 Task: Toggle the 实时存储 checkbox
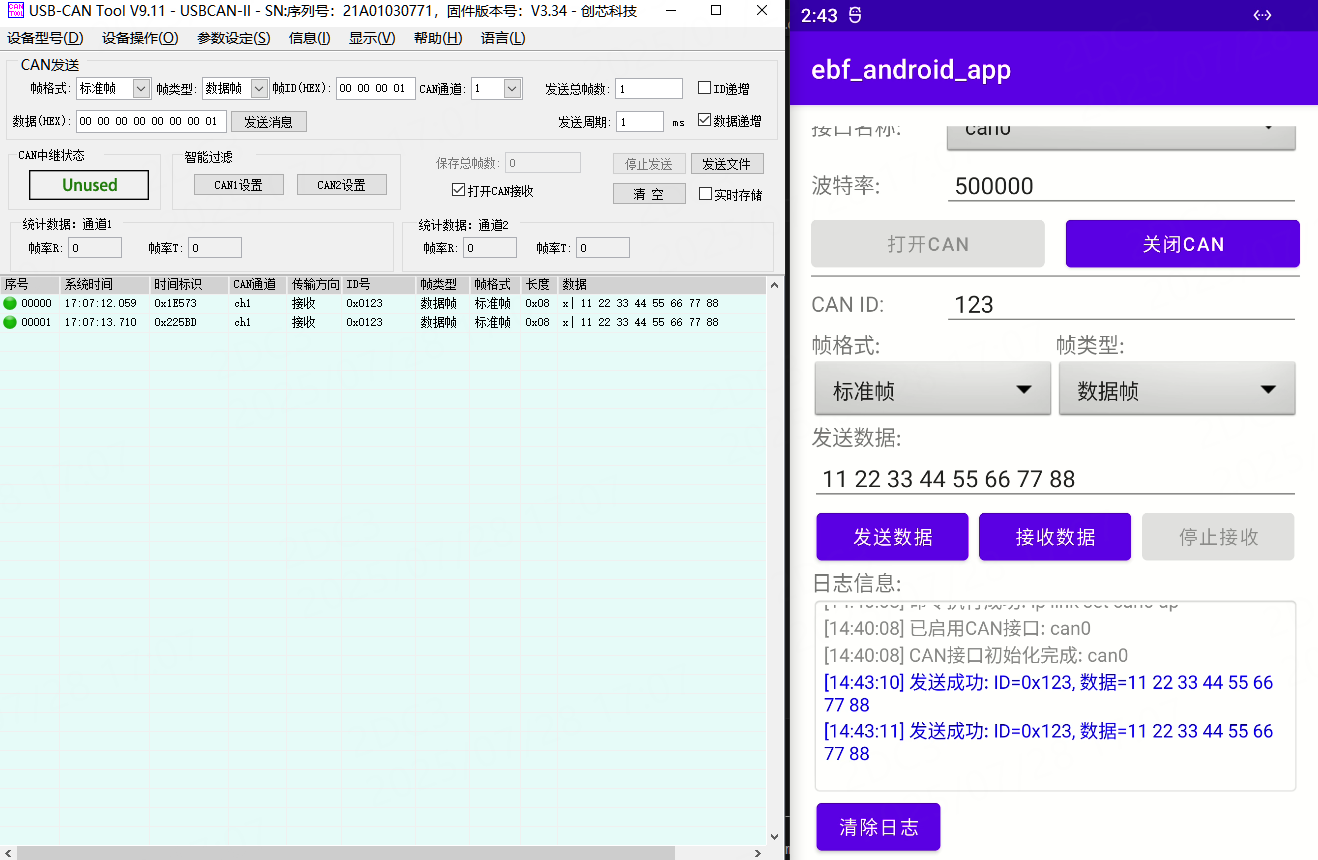coord(705,194)
